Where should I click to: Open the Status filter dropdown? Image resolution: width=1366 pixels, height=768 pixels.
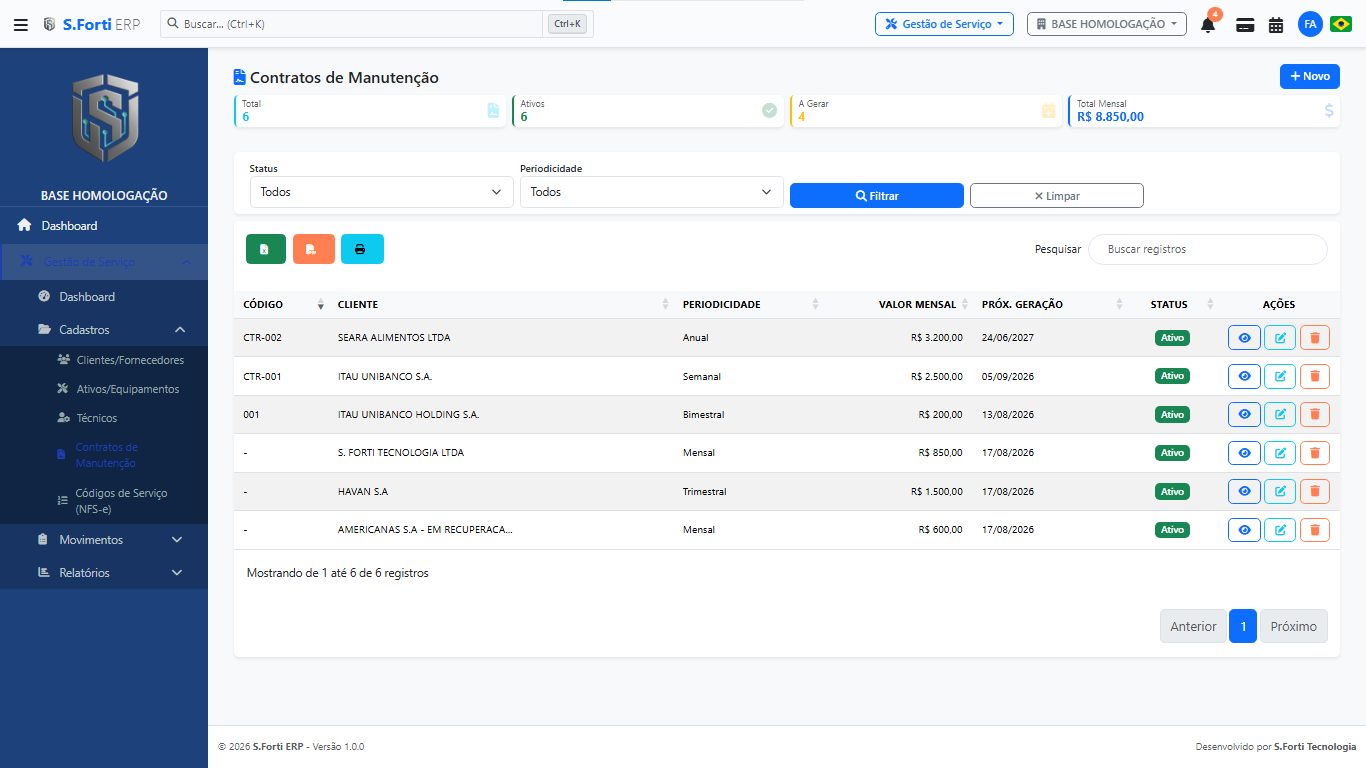(x=381, y=192)
